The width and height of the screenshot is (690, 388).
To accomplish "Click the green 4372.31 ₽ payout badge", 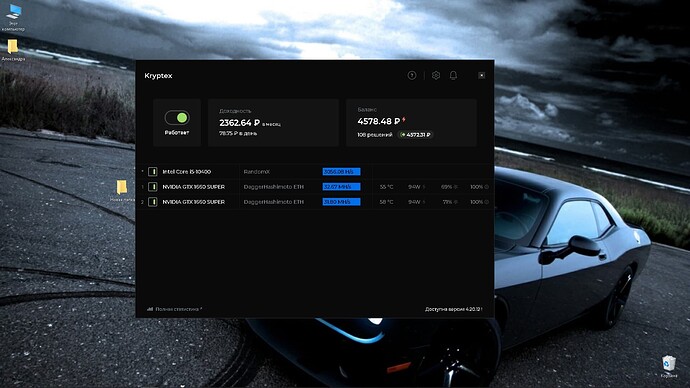I will coord(415,135).
